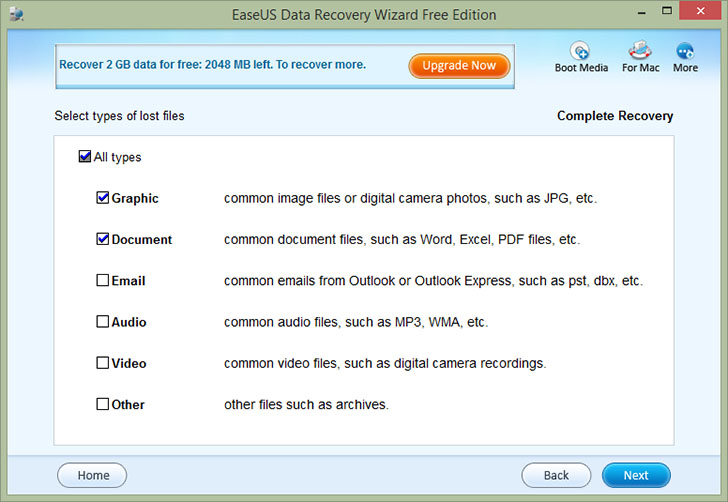Uncheck the Graphic file type checkbox
Viewport: 728px width, 502px height.
[x=102, y=198]
